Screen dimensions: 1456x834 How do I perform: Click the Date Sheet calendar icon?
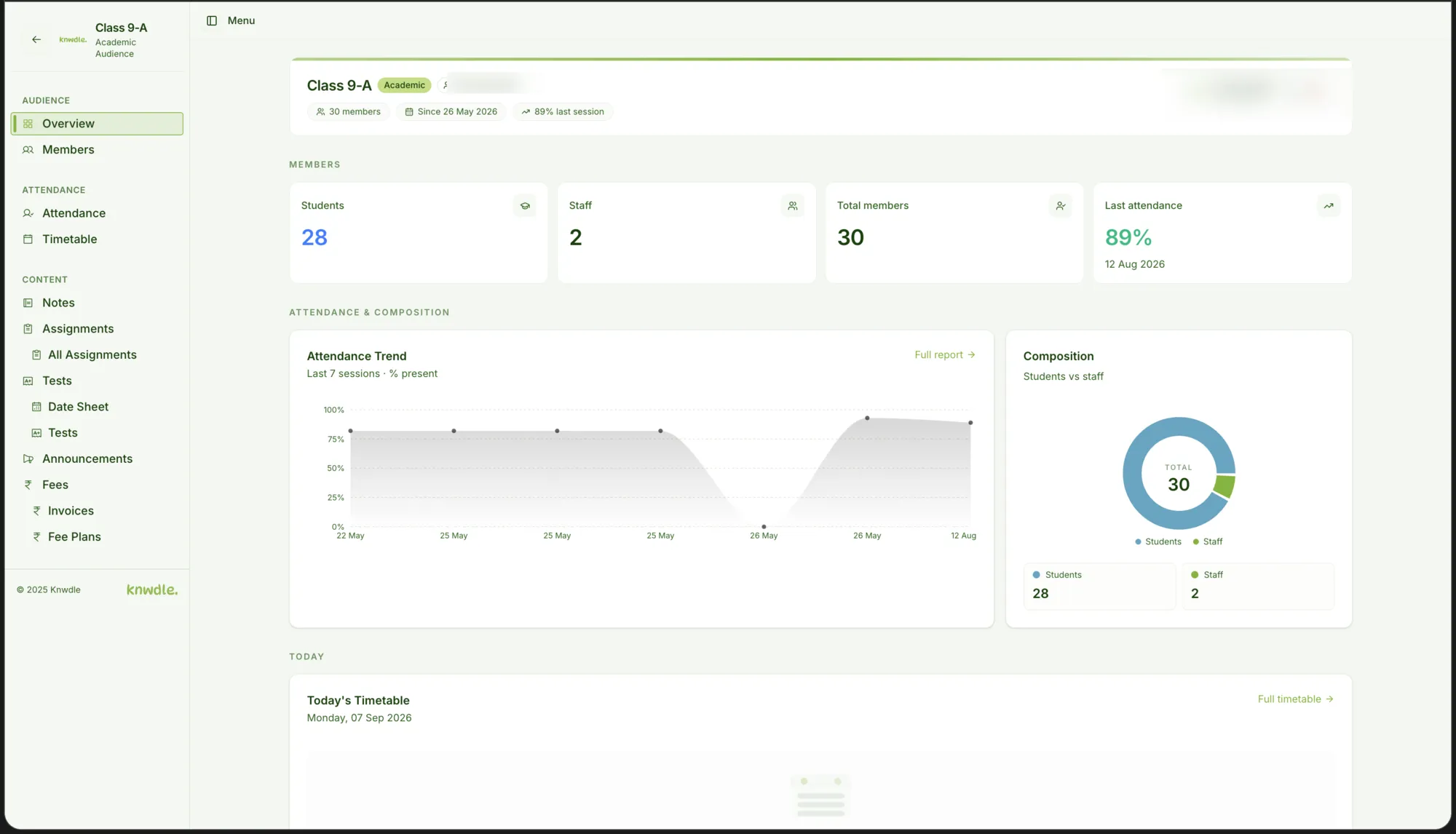click(x=36, y=407)
